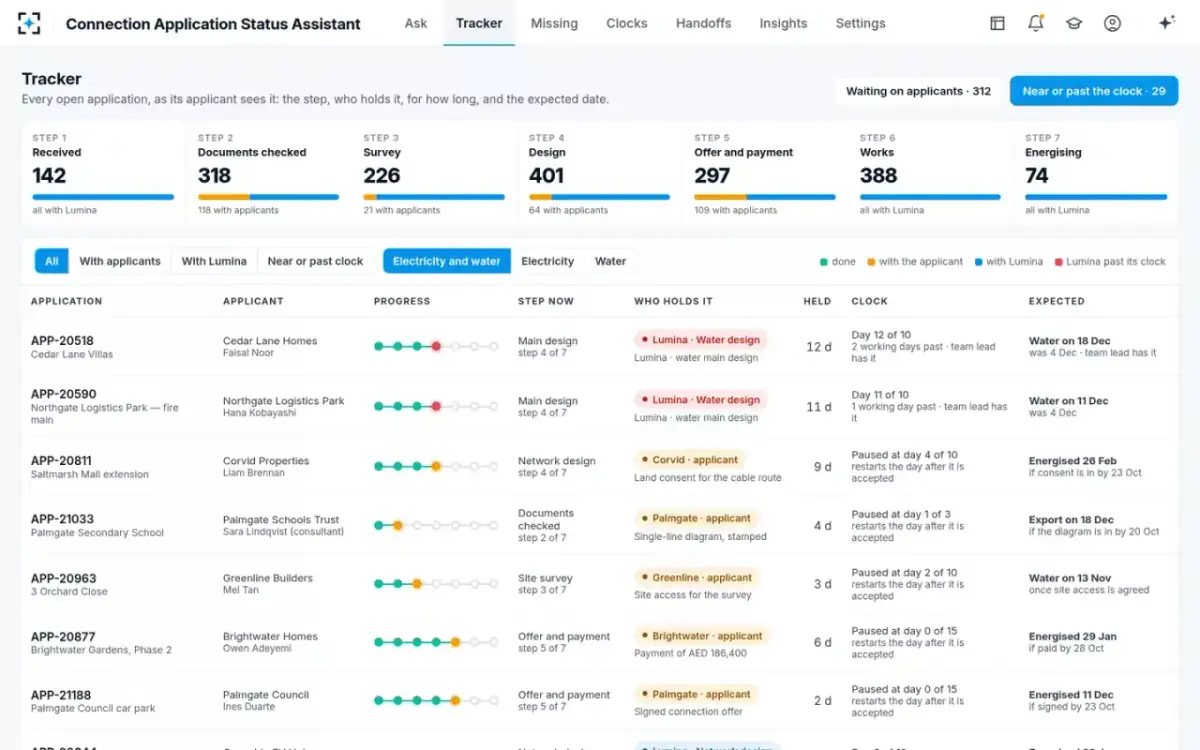Click Payment of AED 186,400 text

click(690, 653)
